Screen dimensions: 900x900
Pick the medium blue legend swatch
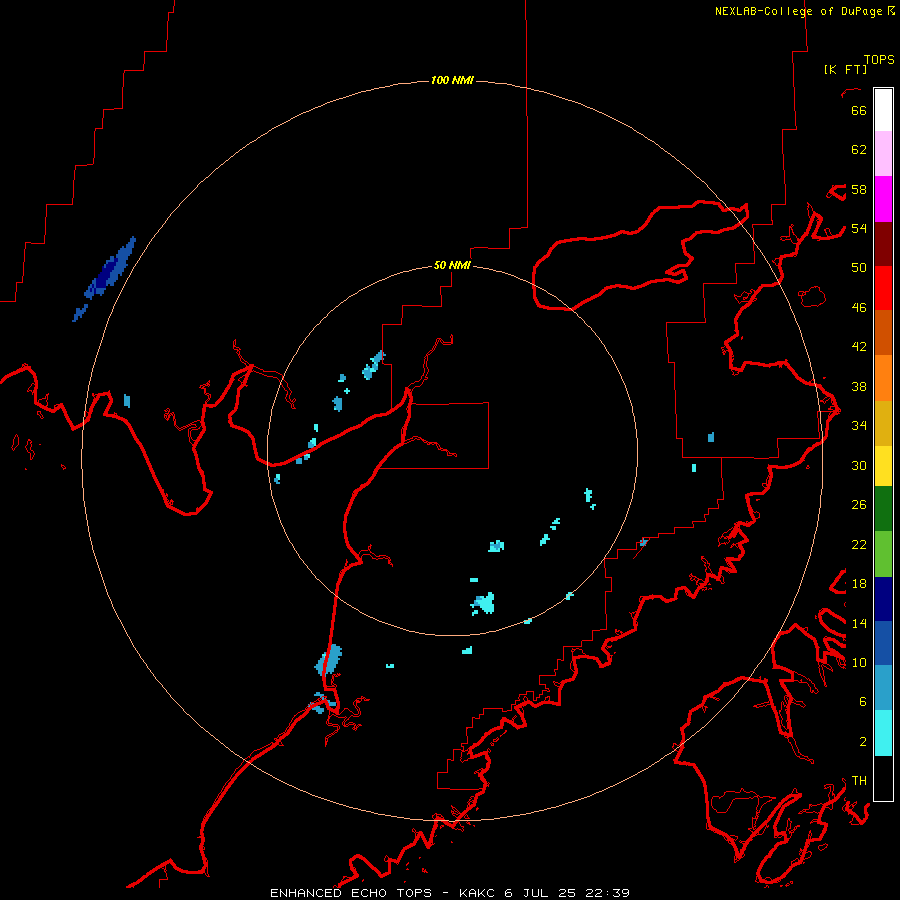coord(883,643)
